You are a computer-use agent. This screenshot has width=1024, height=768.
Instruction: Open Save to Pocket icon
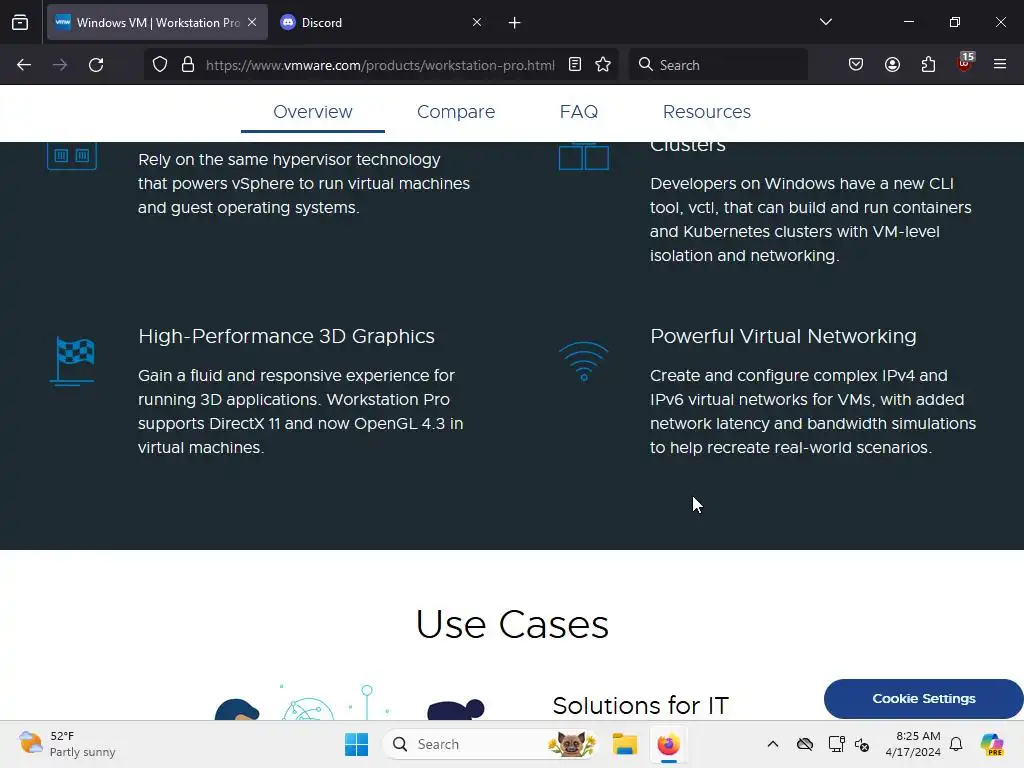tap(856, 65)
